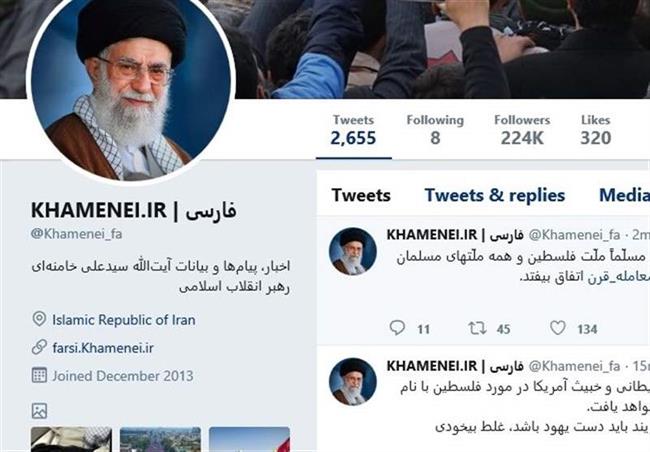This screenshot has width=650, height=452.
Task: Open the Following 8 list
Action: tap(435, 130)
